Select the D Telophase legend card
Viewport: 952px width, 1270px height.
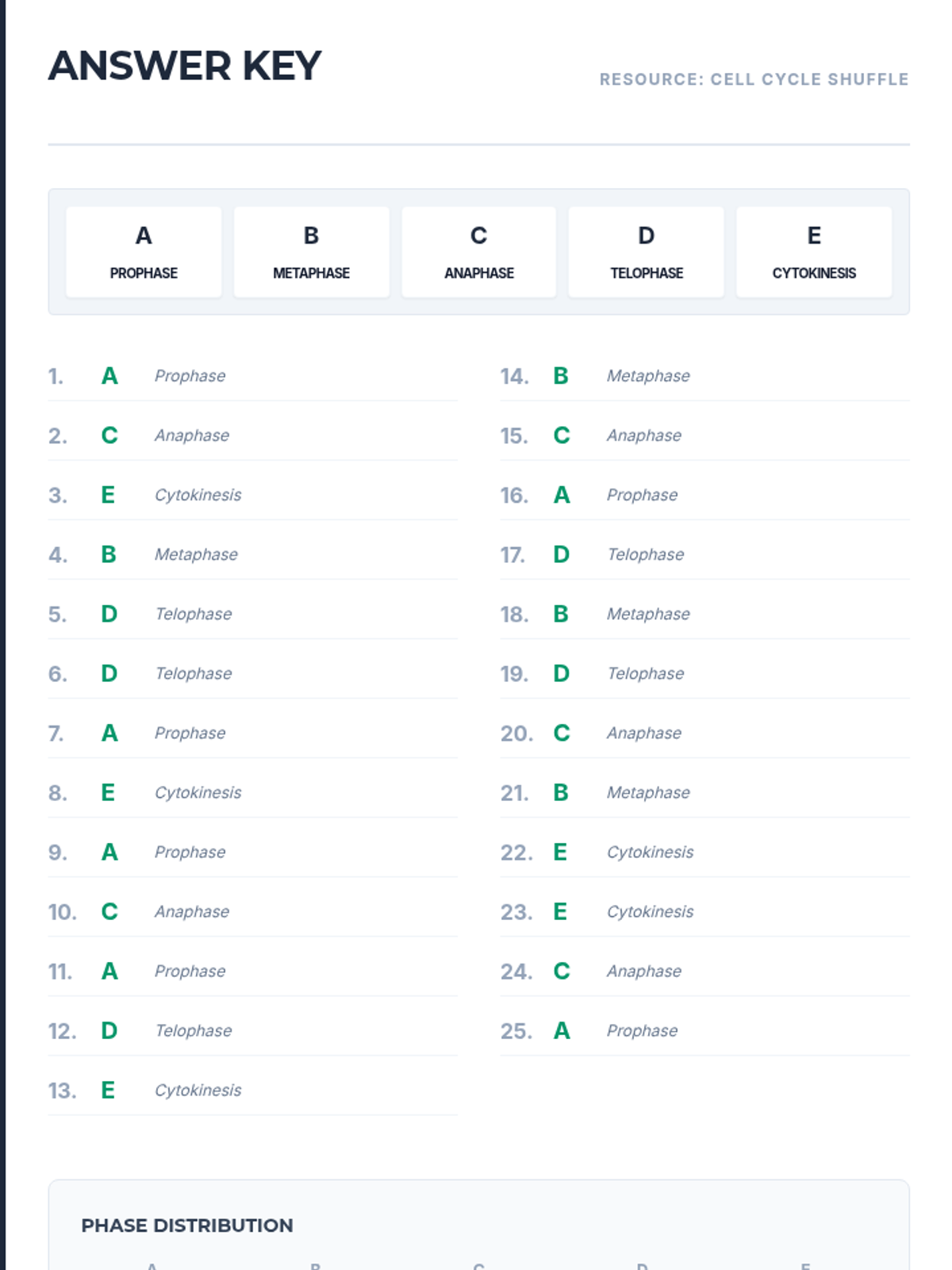click(646, 252)
